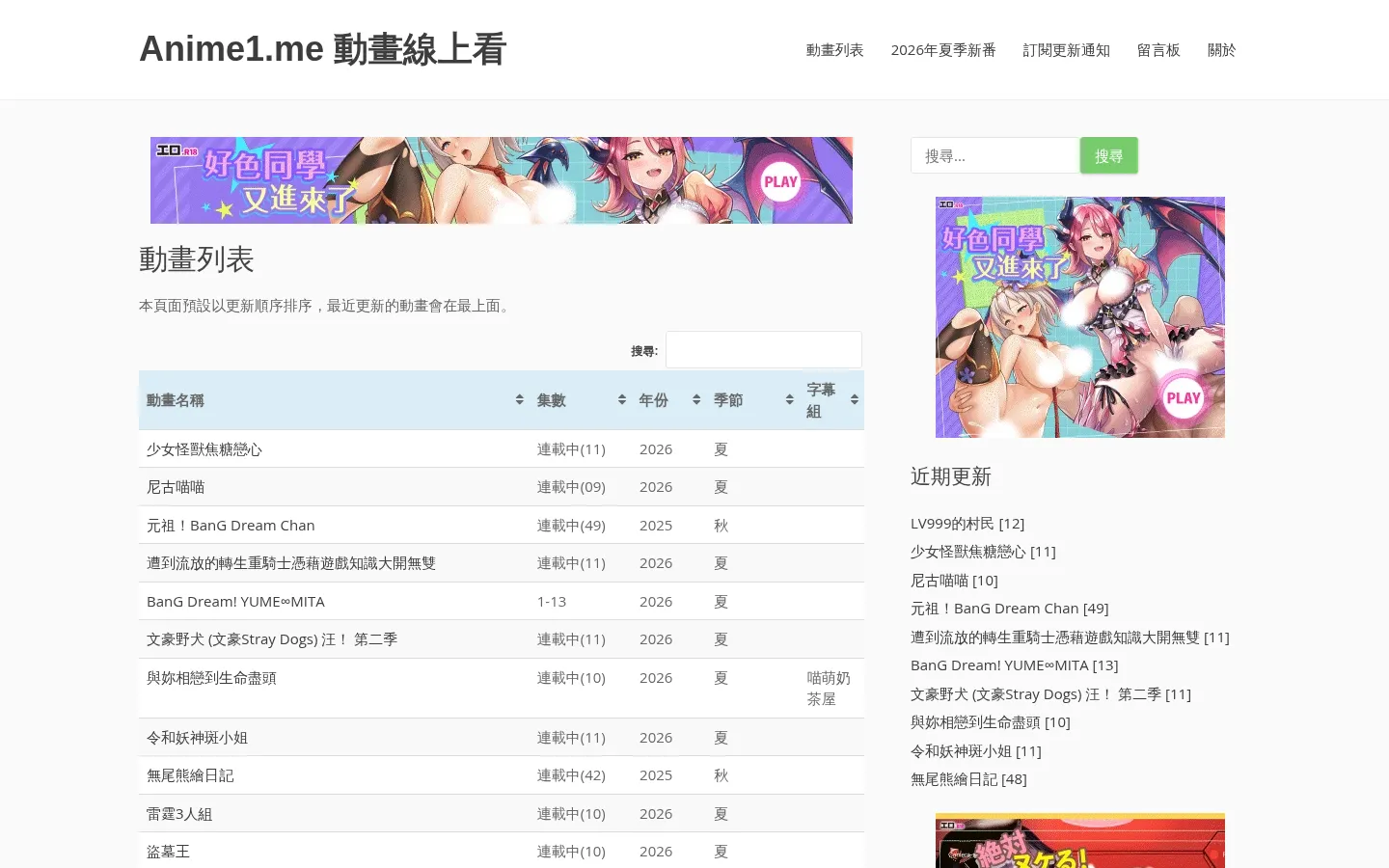This screenshot has width=1389, height=868.
Task: Open 少女怪獸焦糖戀心 in the anime table
Action: click(204, 449)
